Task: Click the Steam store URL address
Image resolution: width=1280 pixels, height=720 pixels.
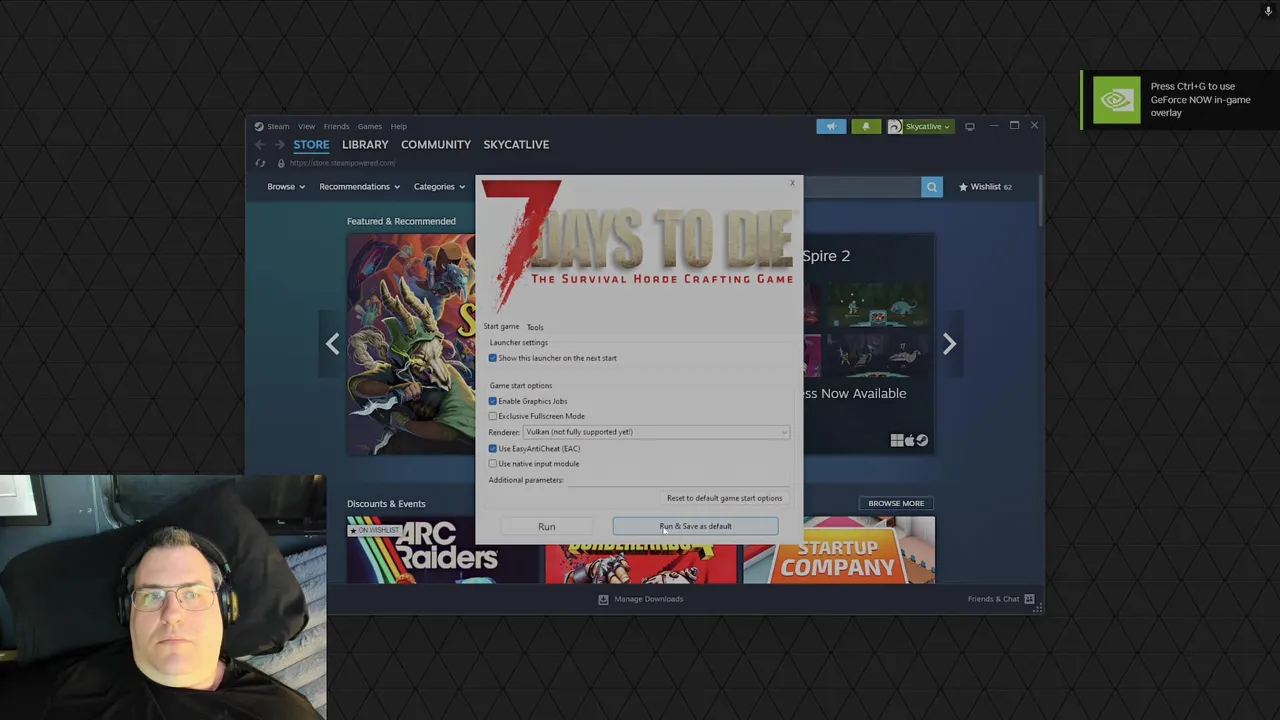Action: tap(342, 163)
